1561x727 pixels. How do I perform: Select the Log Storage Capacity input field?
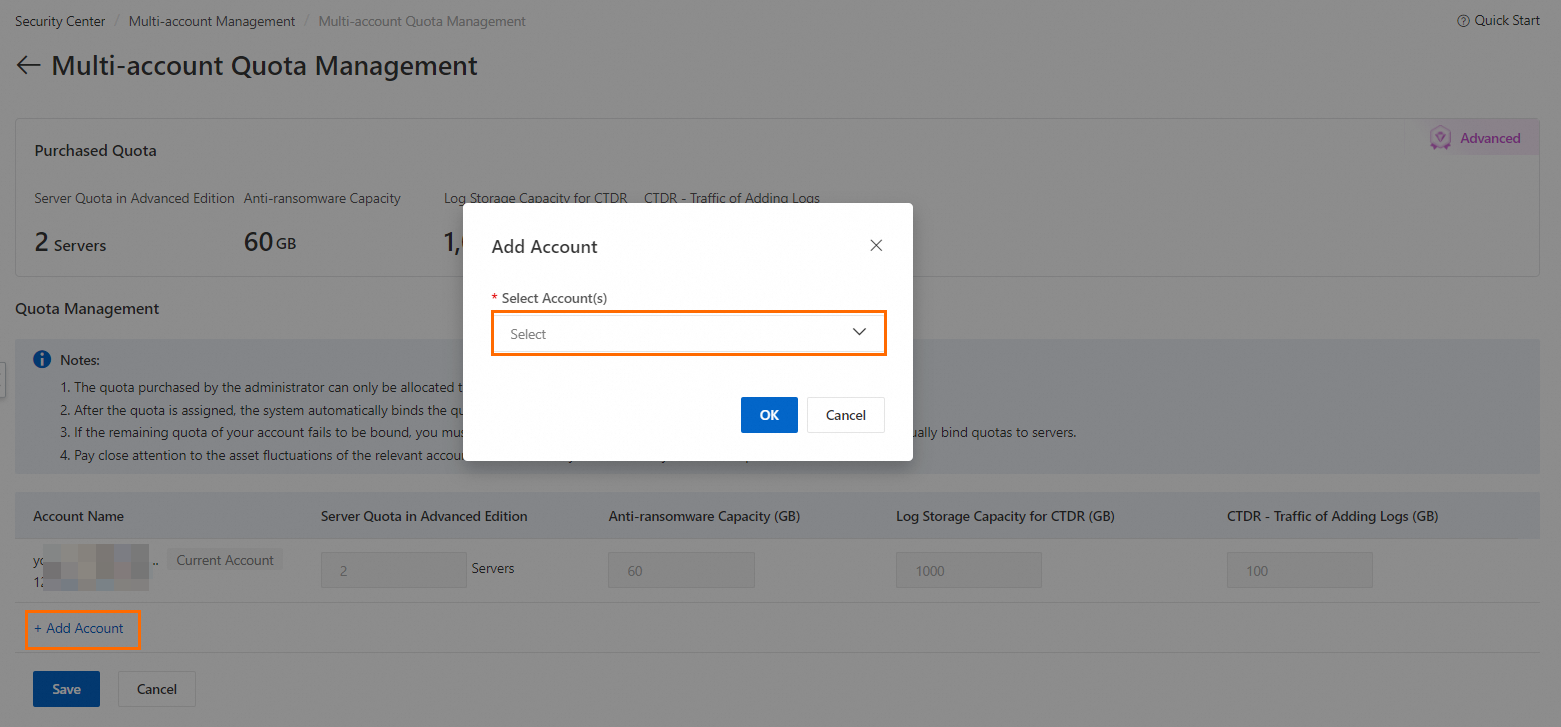(968, 570)
